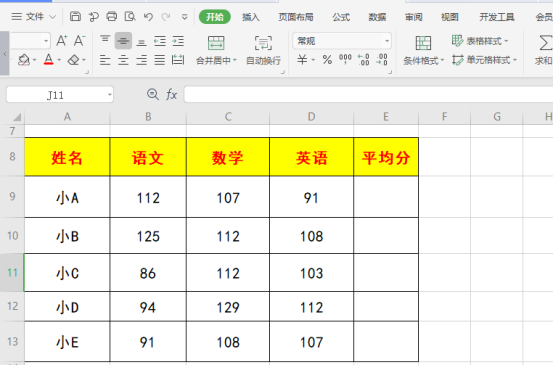Click inside the formula bar input
The image size is (554, 366).
tap(369, 95)
